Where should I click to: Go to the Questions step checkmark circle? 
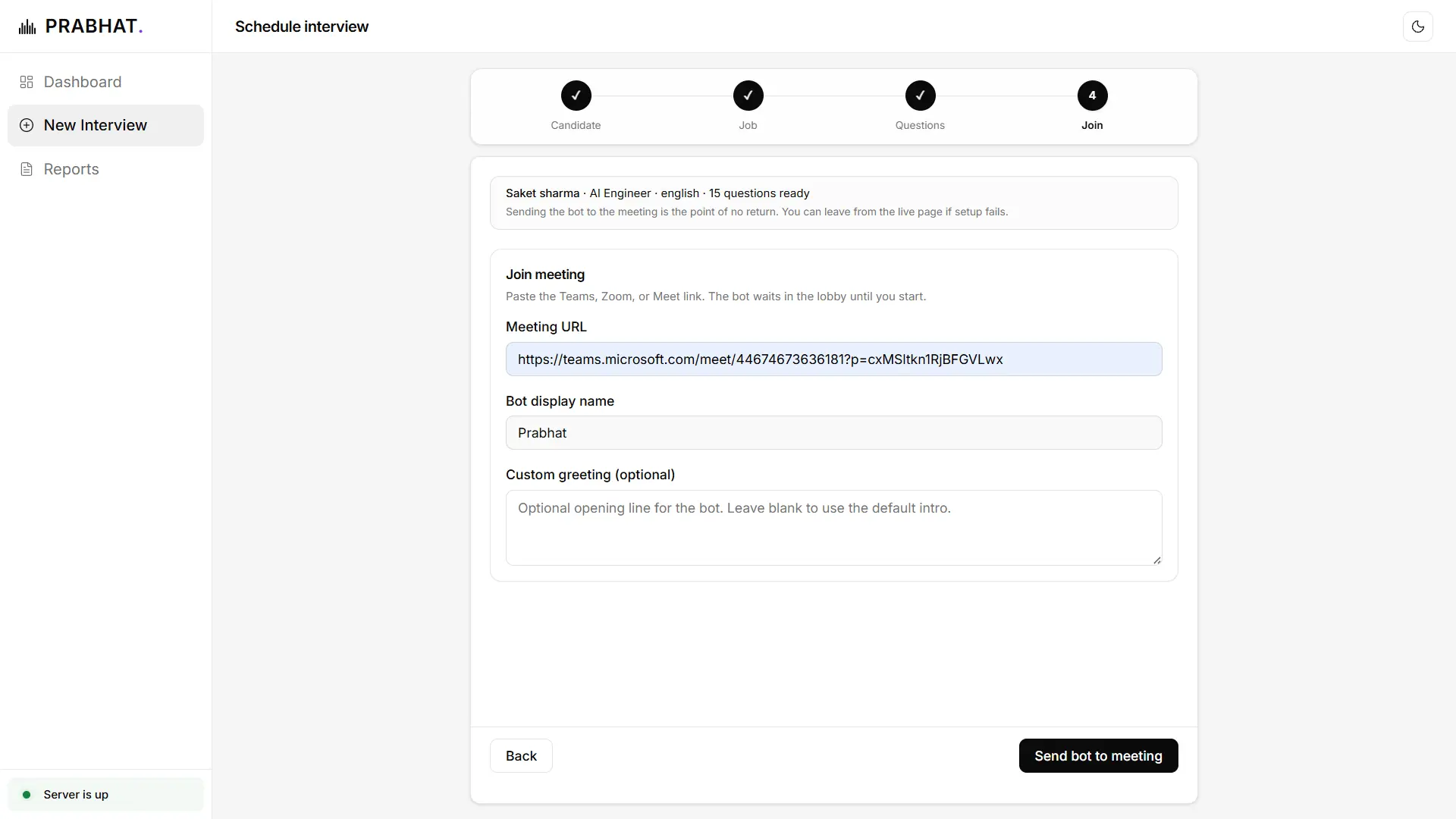920,96
